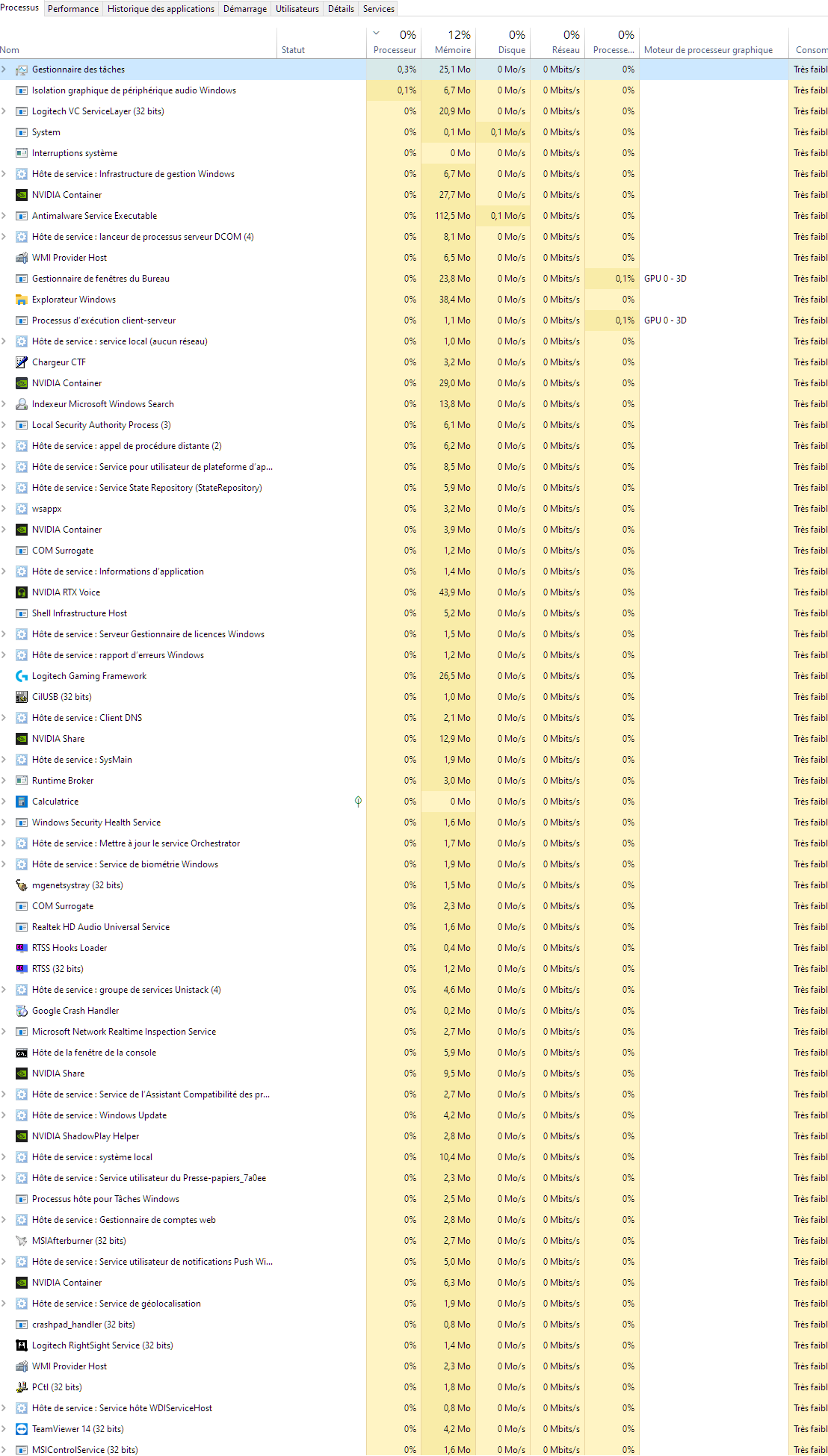
Task: Click the RTSS (32 bits) icon
Action: click(x=22, y=969)
